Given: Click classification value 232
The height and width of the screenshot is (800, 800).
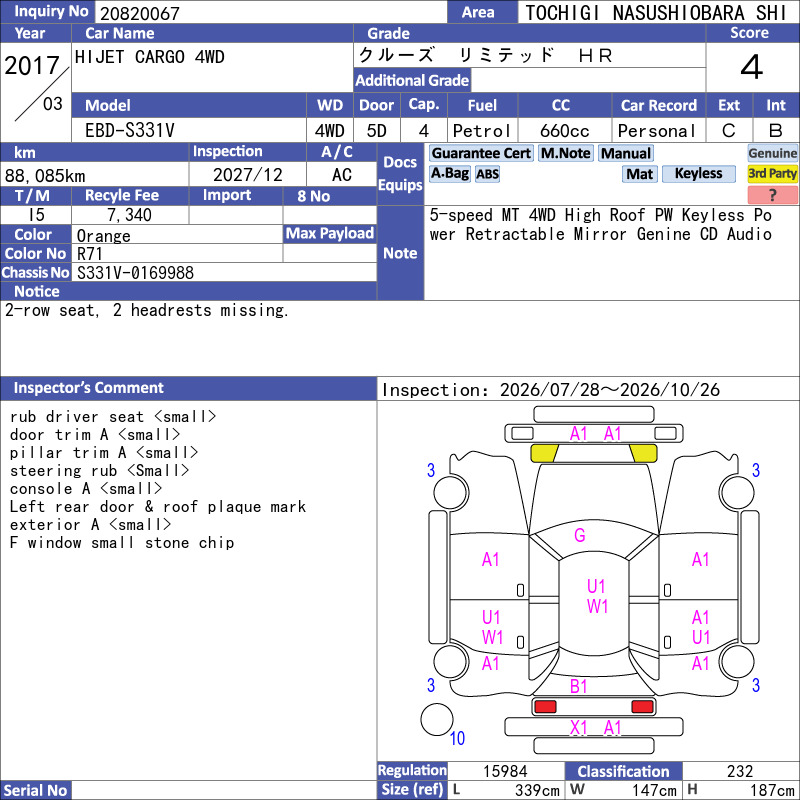Looking at the screenshot, I should (x=740, y=771).
